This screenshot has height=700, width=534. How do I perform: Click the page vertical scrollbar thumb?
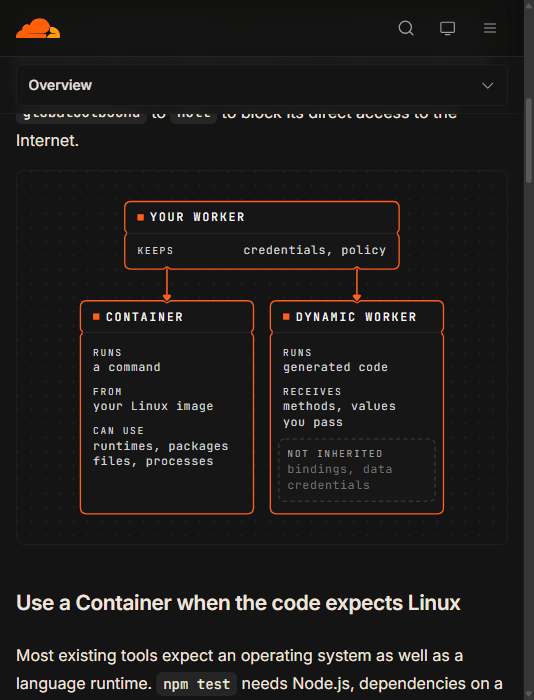[529, 141]
